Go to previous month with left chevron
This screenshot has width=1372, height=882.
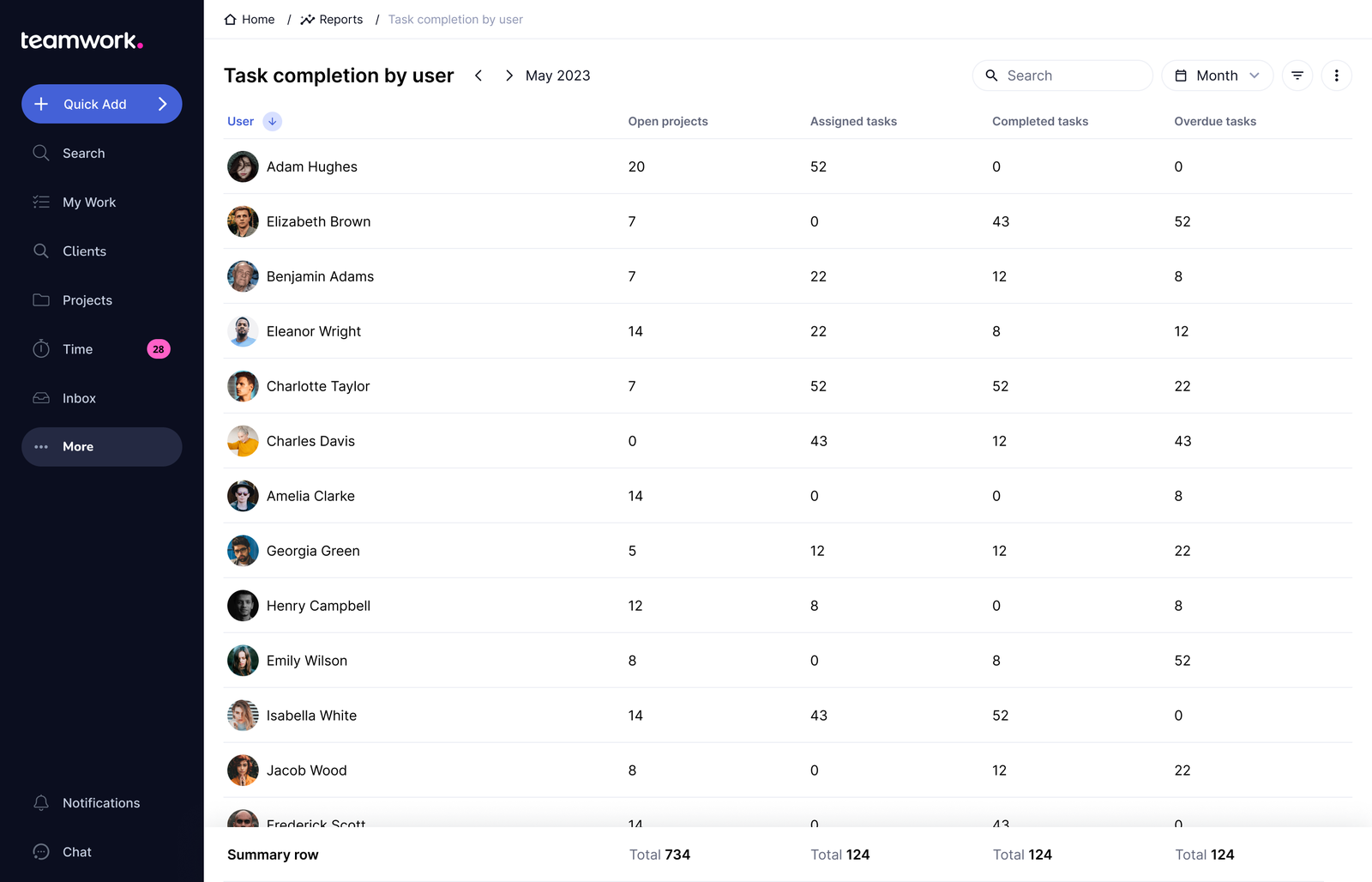coord(478,76)
